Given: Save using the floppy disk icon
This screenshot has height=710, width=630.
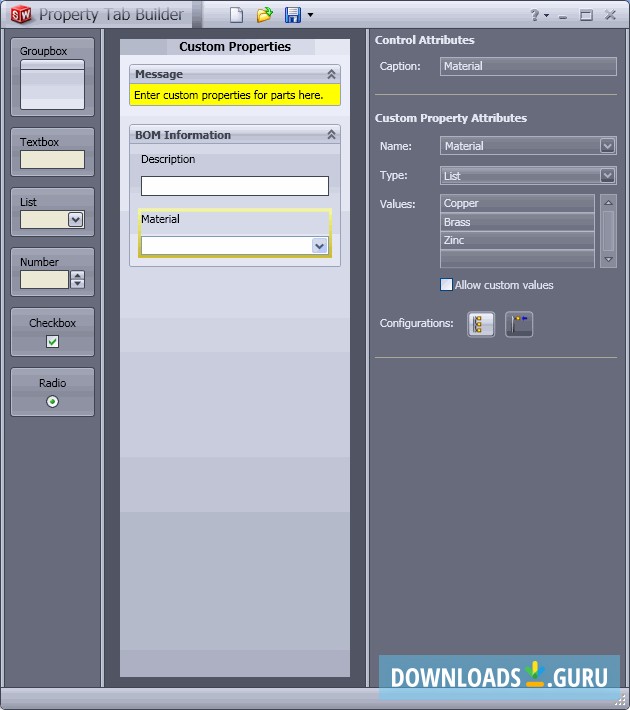Looking at the screenshot, I should (x=293, y=15).
